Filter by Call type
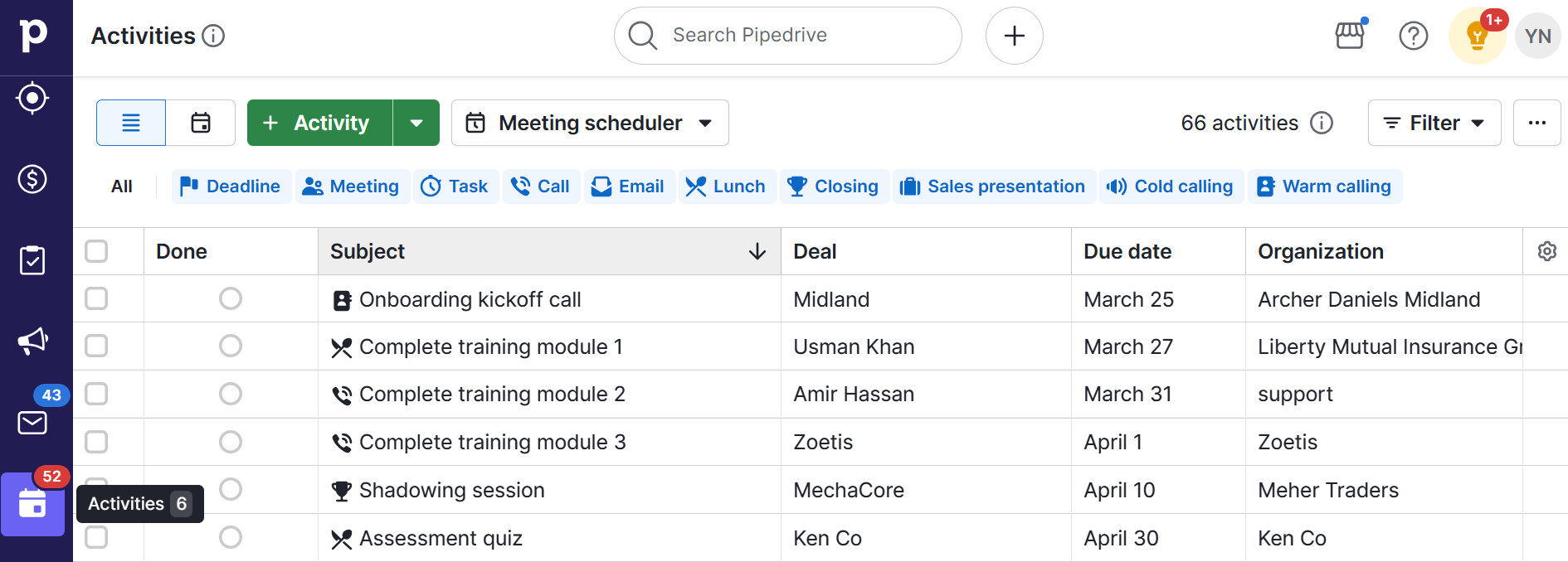Viewport: 1568px width, 562px height. tap(541, 187)
